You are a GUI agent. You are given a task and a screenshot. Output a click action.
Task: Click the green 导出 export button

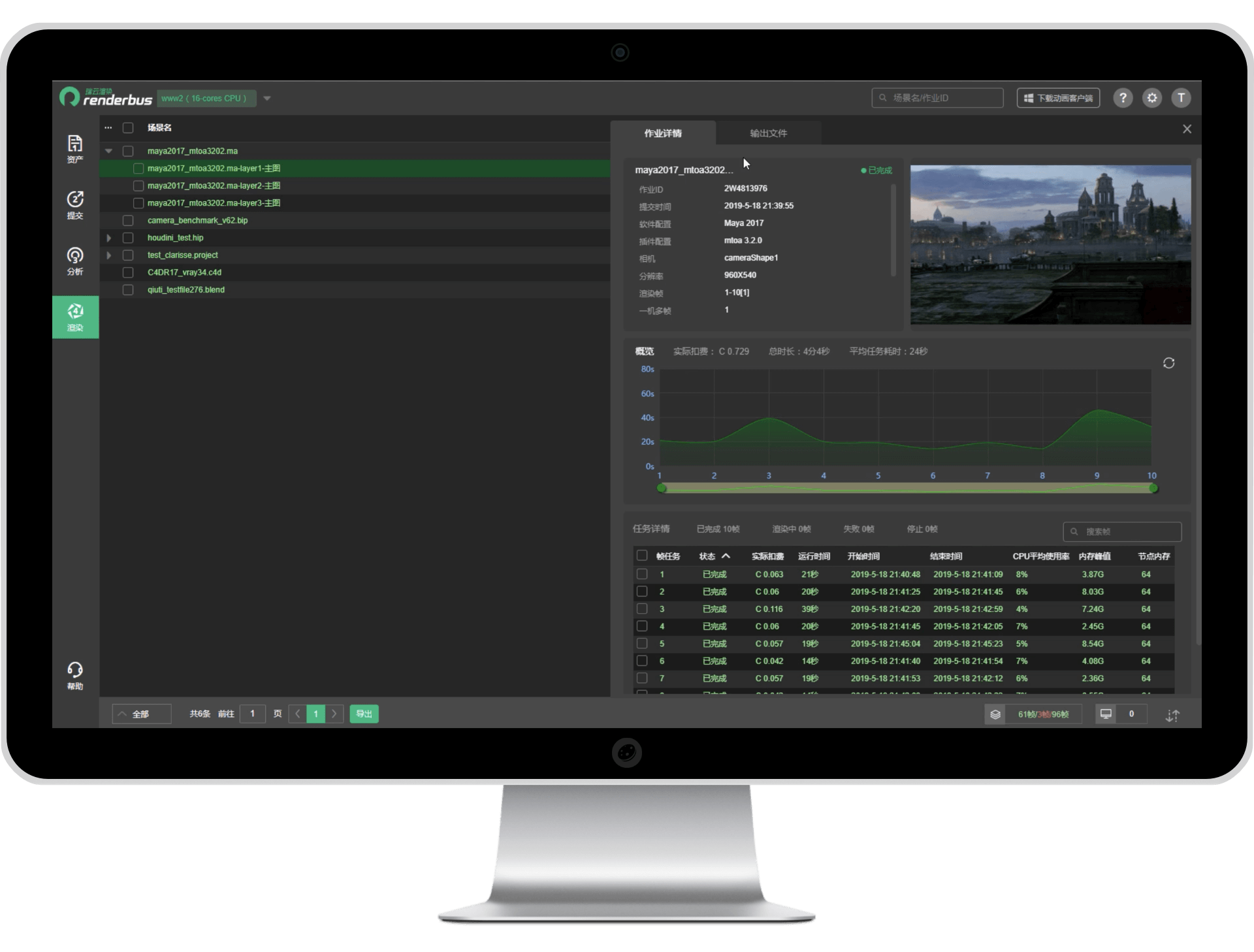pyautogui.click(x=364, y=714)
